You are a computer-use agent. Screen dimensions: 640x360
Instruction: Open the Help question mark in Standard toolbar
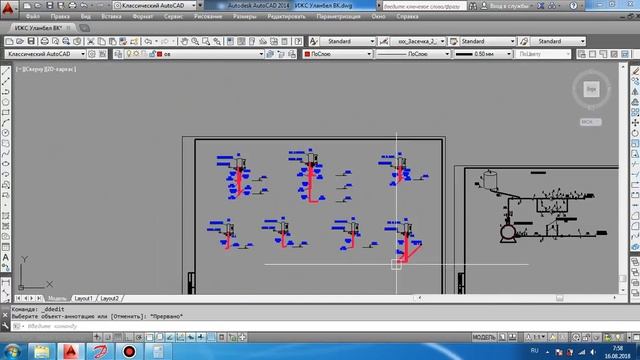[298, 41]
